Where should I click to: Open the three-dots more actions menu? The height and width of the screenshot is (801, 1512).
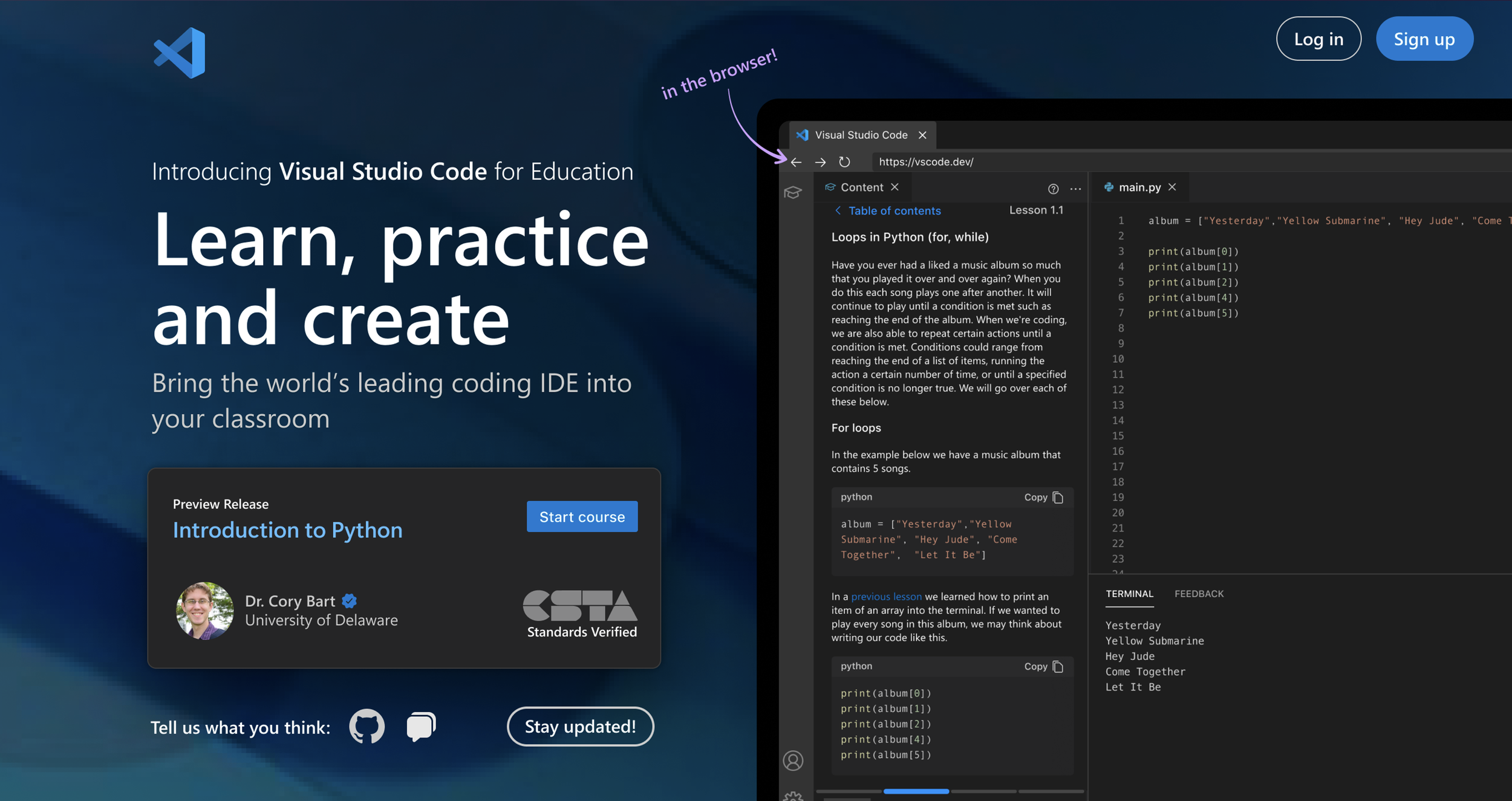pyautogui.click(x=1075, y=189)
